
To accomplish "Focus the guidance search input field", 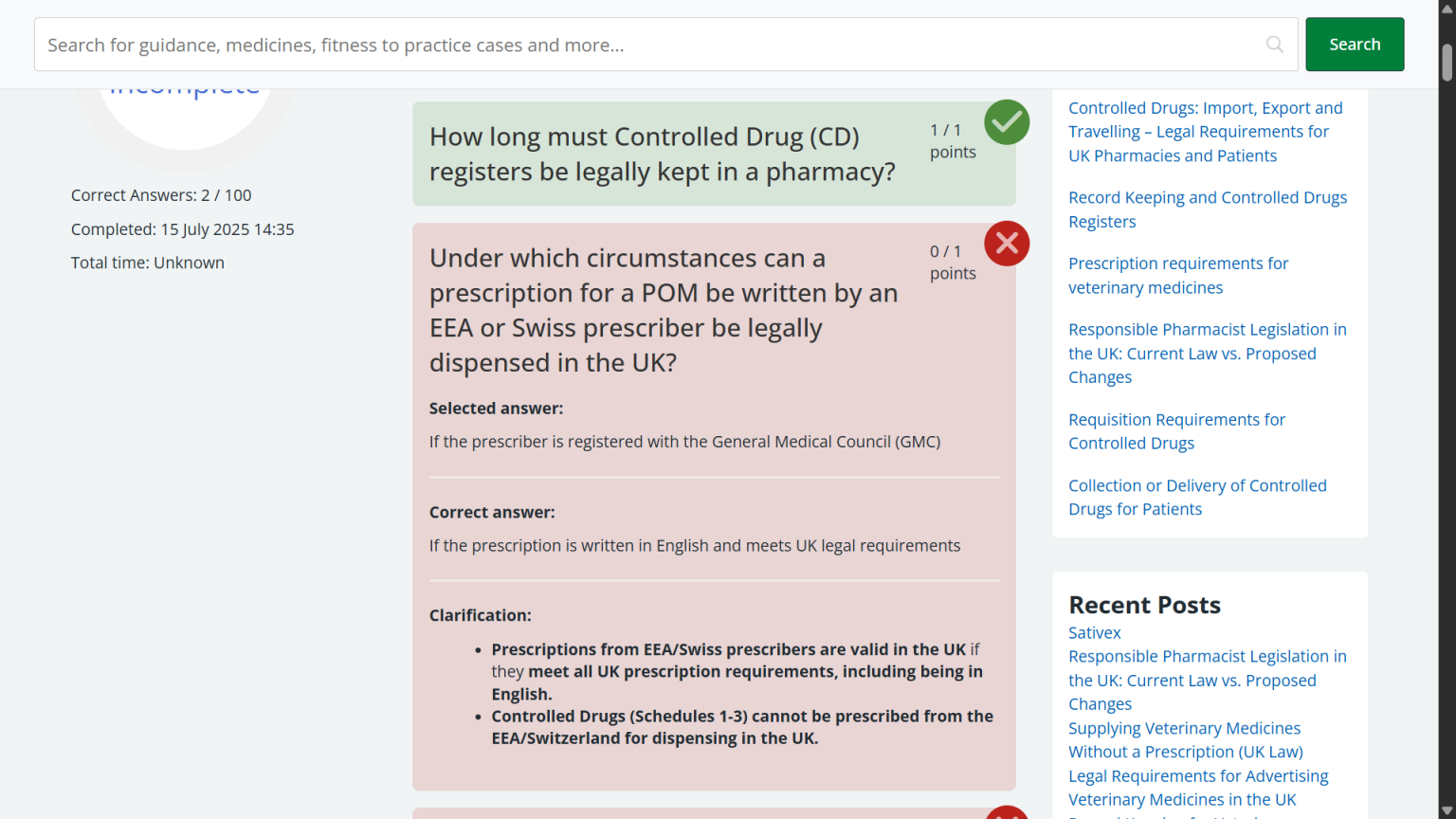I will coord(645,45).
